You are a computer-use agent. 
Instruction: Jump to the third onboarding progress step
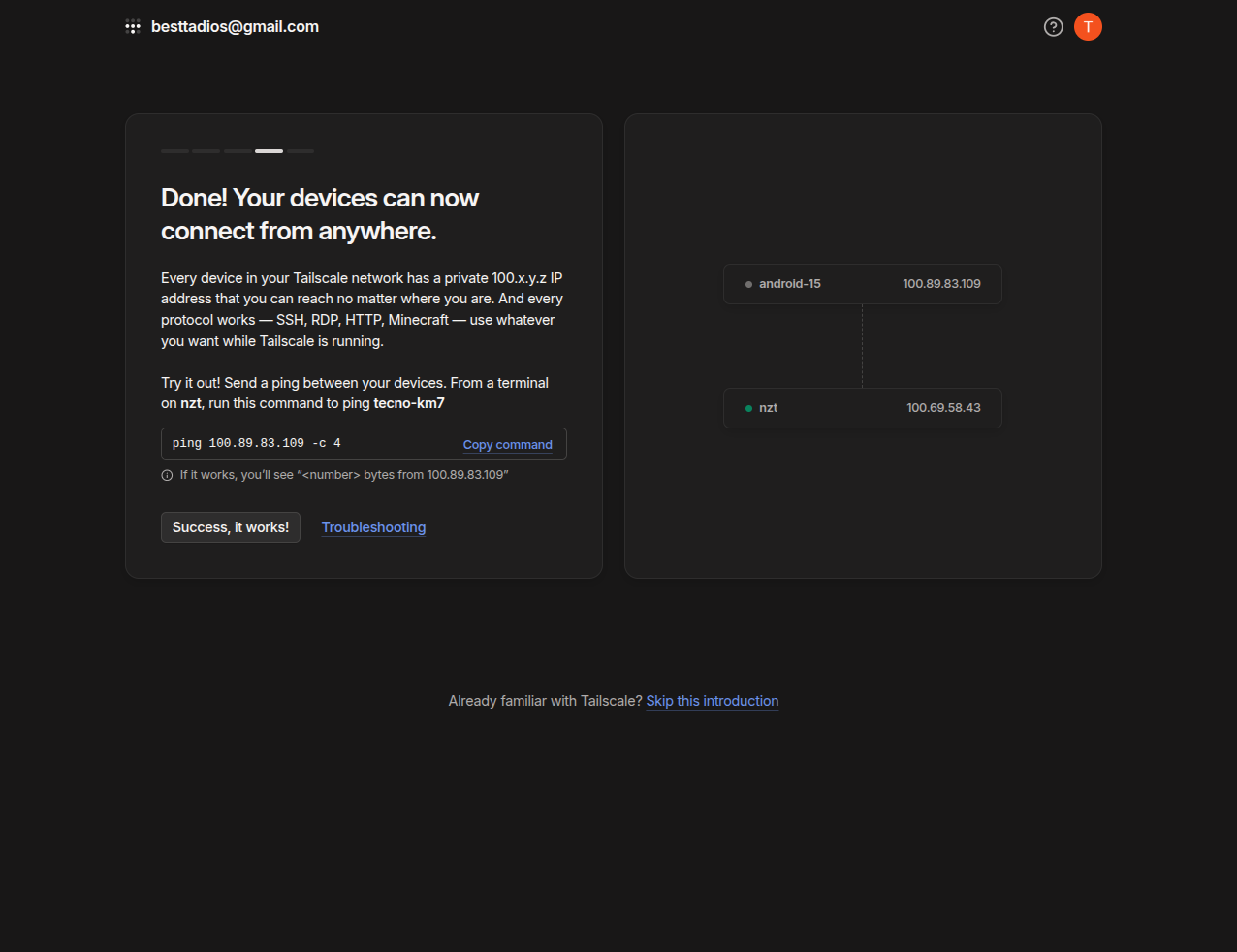coord(238,151)
